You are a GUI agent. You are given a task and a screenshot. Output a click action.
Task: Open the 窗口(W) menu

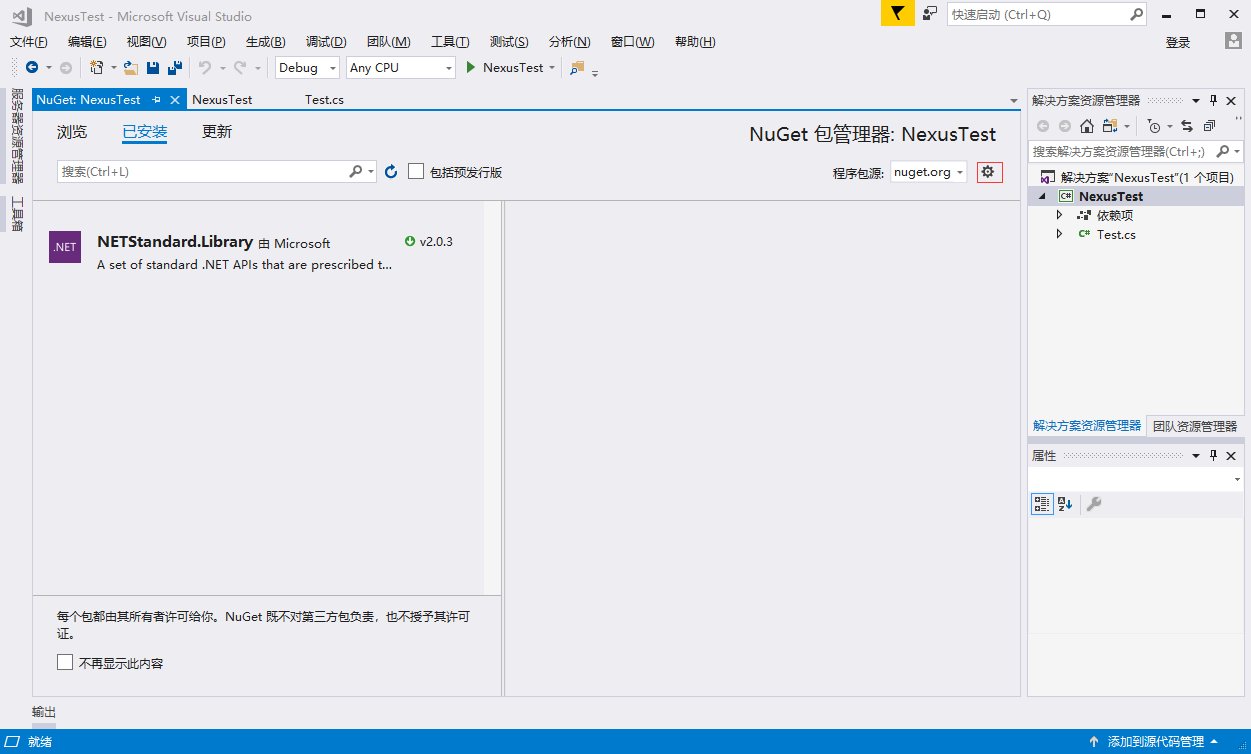[x=632, y=41]
